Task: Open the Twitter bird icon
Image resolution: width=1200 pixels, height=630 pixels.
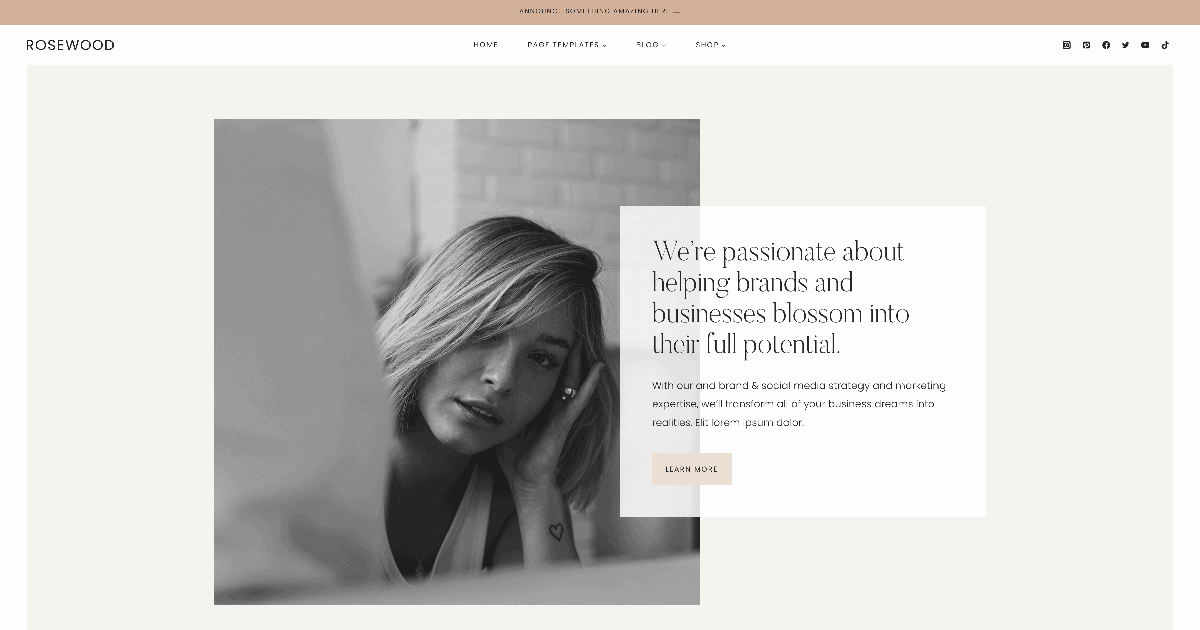Action: tap(1125, 45)
